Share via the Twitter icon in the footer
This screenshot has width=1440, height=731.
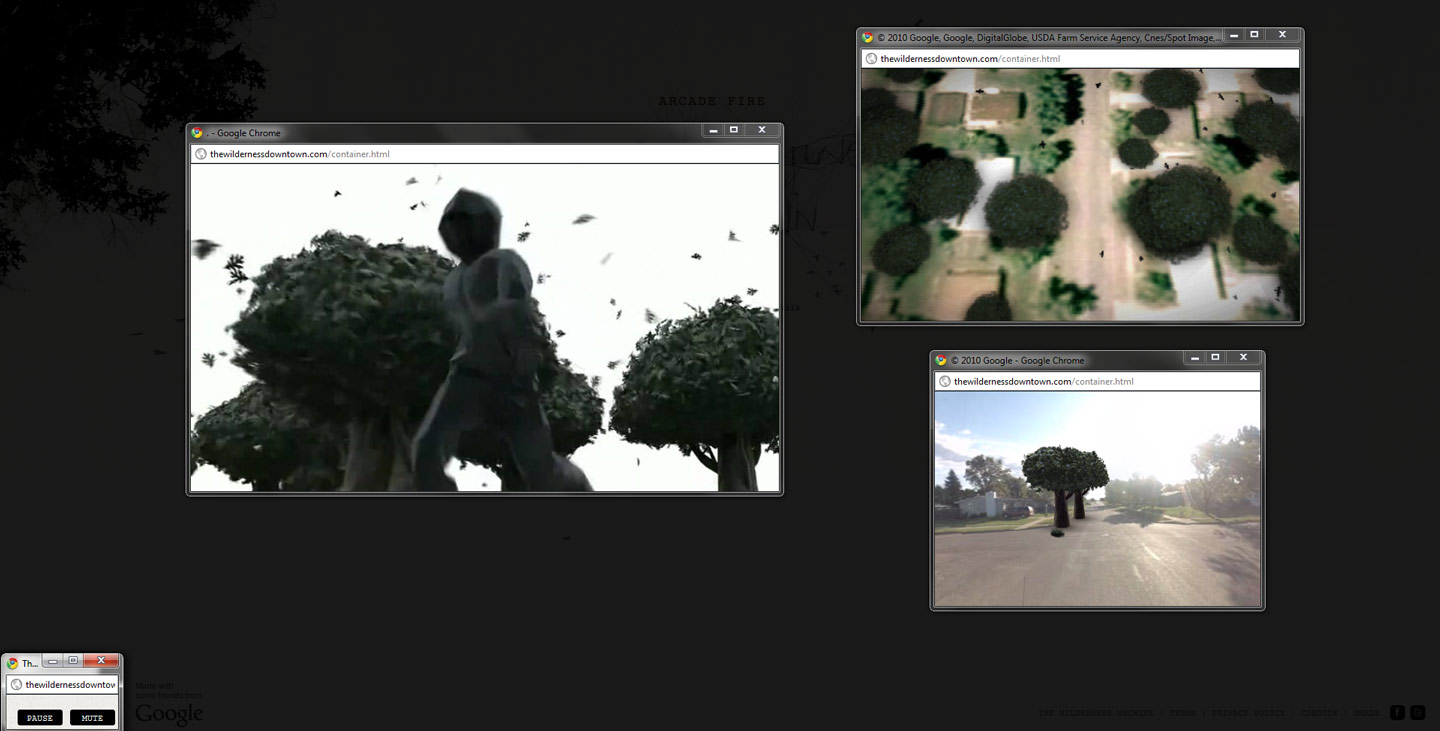pos(1417,713)
